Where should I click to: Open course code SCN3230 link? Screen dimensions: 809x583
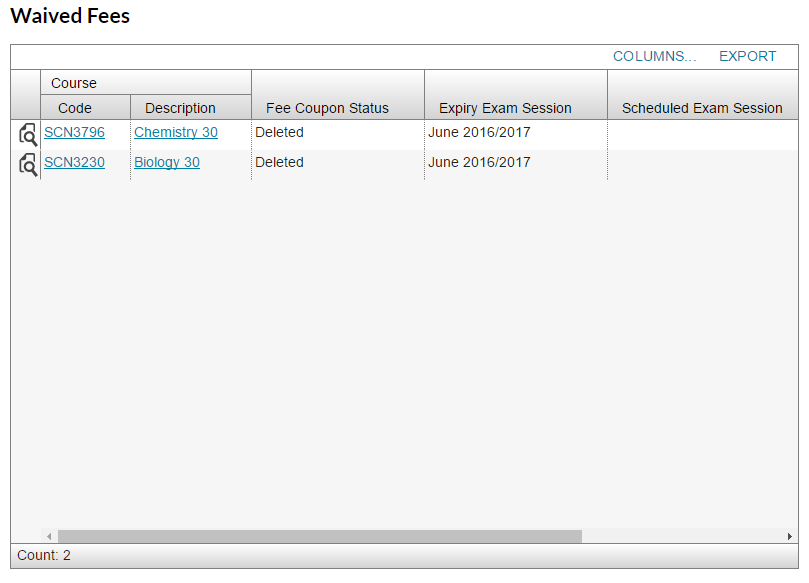74,162
